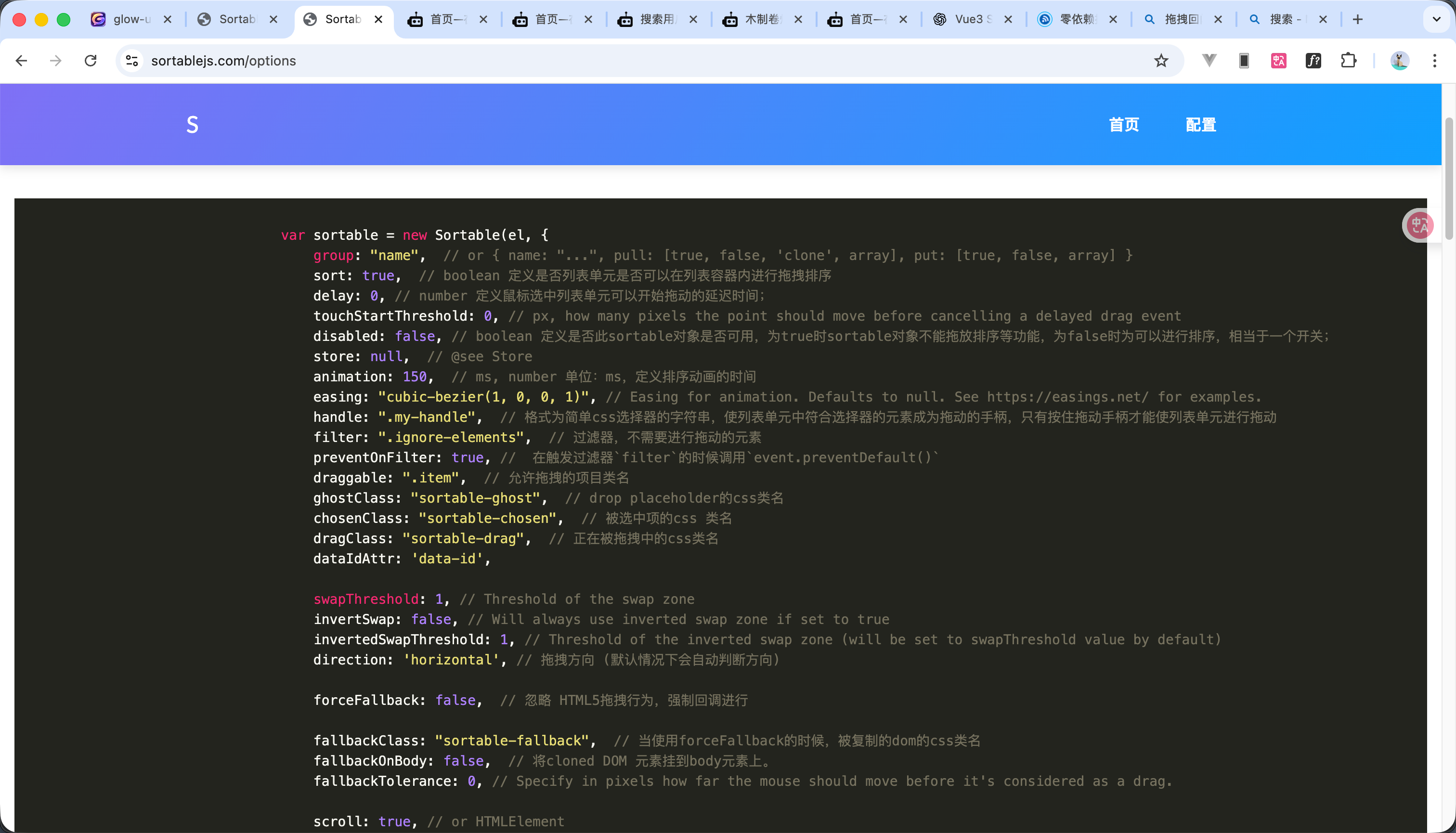Screen dimensions: 1456x833
Task: Switch to the glow-u tab
Action: pos(130,19)
